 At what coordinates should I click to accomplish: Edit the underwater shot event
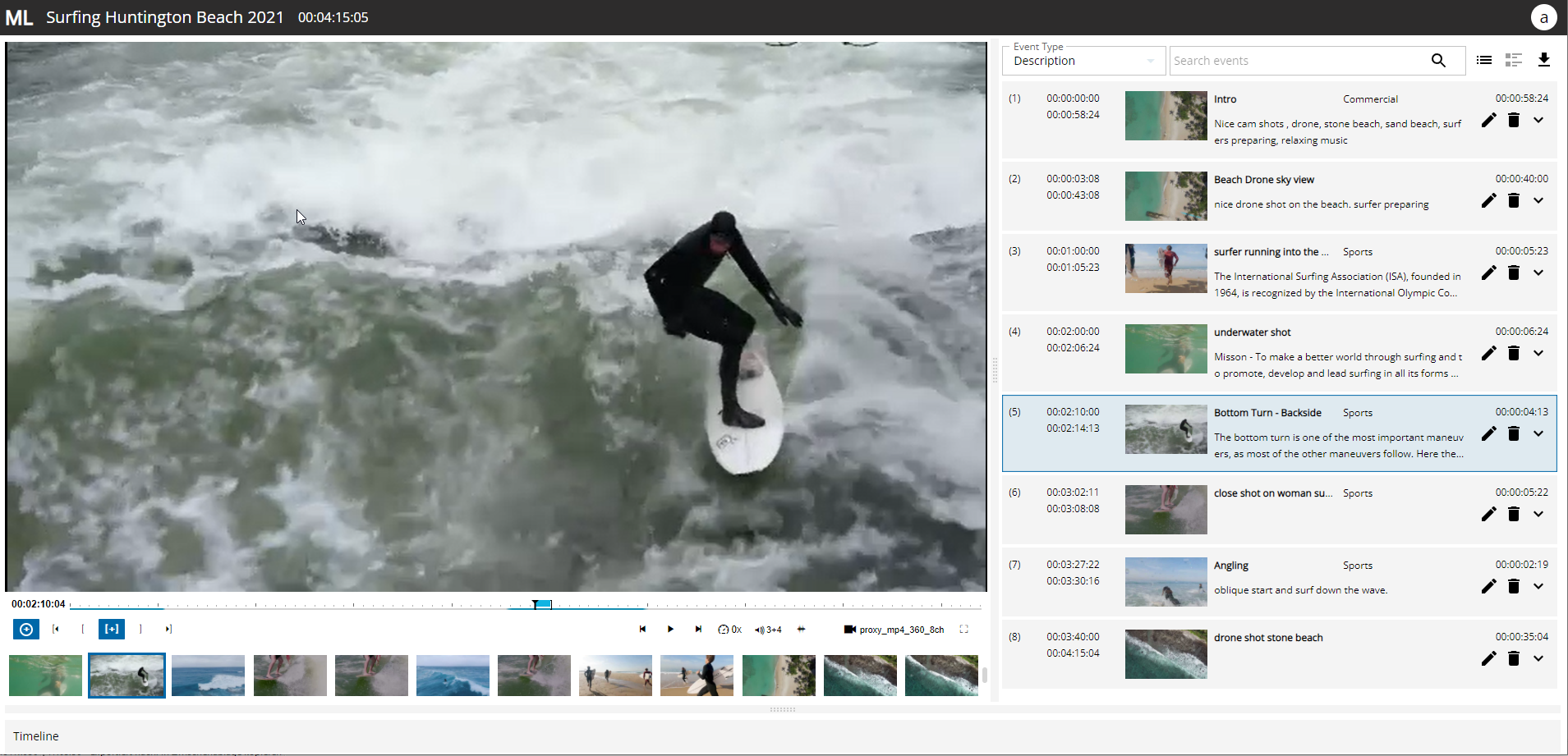(1488, 354)
